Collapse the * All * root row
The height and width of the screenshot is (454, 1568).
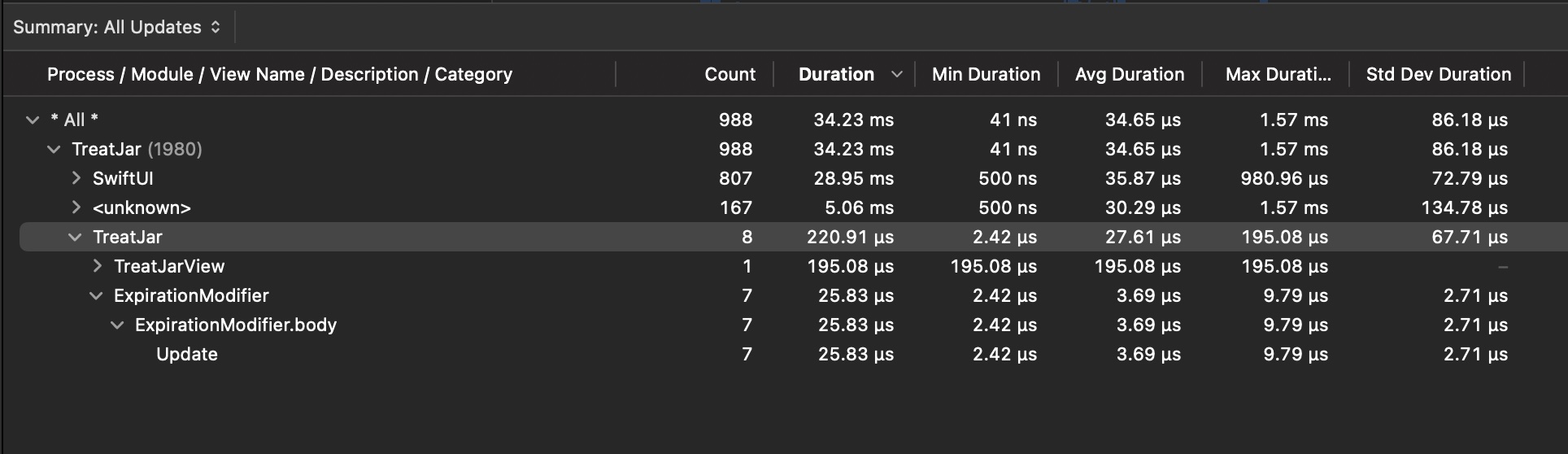pos(33,120)
